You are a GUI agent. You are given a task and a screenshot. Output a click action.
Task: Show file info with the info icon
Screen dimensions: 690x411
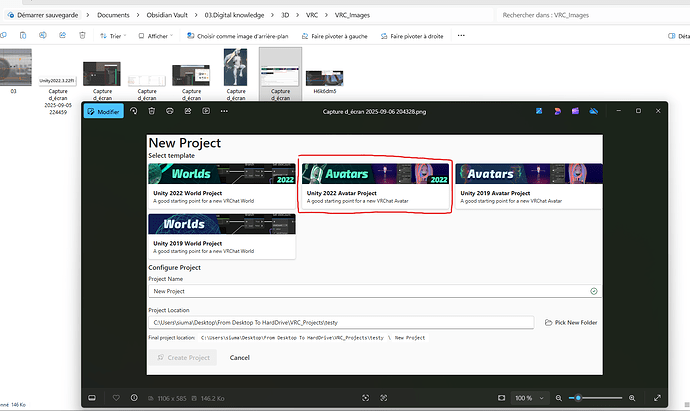click(135, 398)
